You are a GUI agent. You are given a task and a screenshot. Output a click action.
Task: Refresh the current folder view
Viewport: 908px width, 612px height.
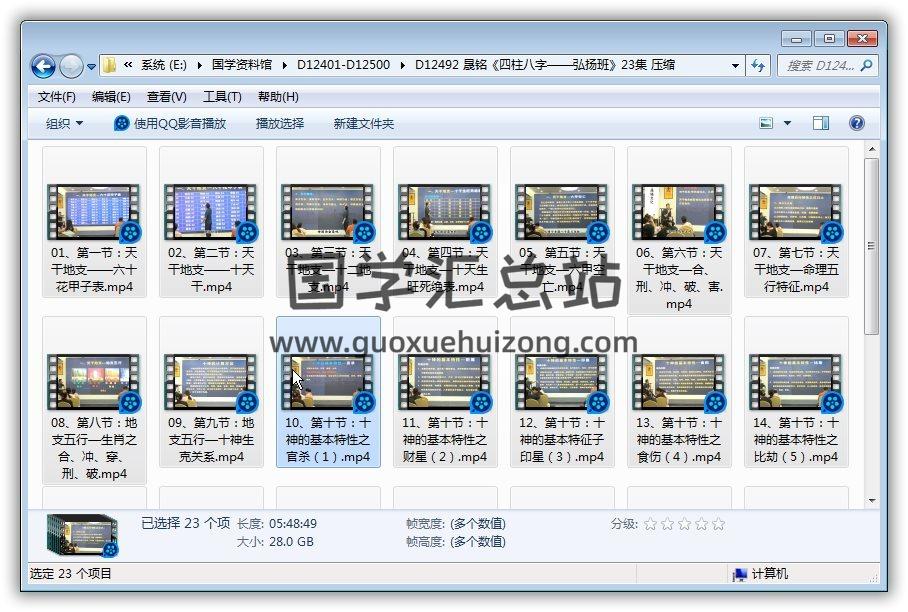click(x=757, y=66)
